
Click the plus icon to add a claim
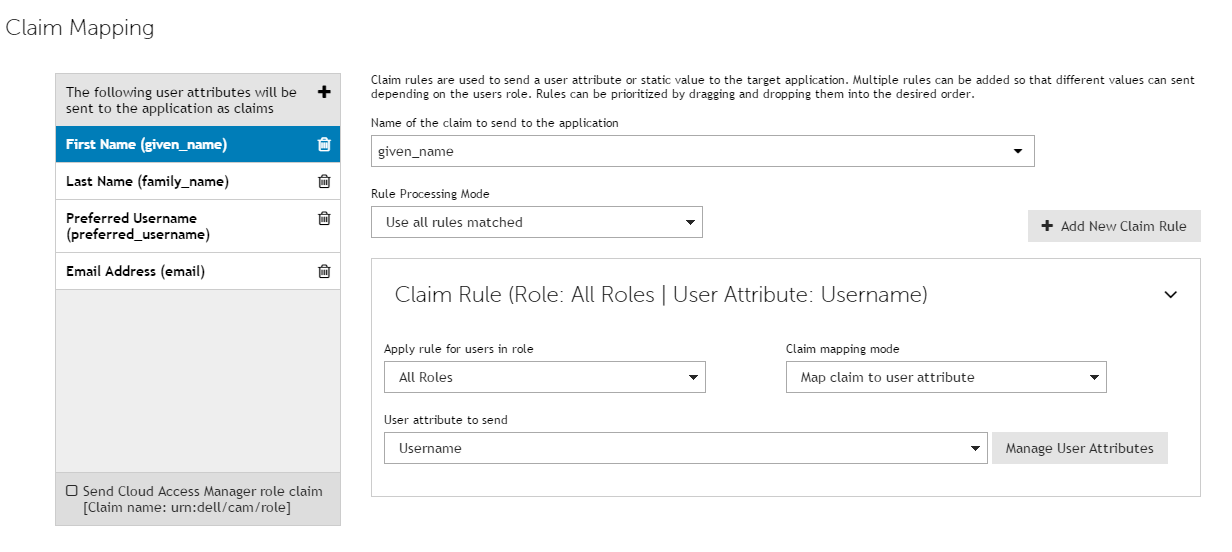click(323, 92)
